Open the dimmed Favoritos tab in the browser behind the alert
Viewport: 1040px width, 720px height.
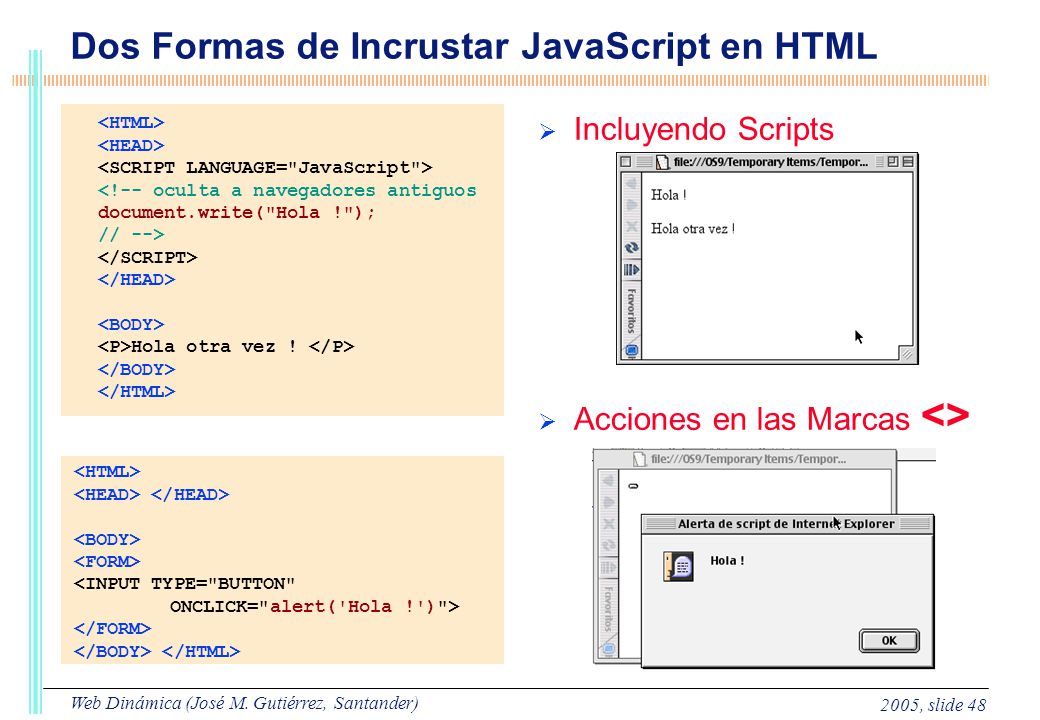pos(608,608)
